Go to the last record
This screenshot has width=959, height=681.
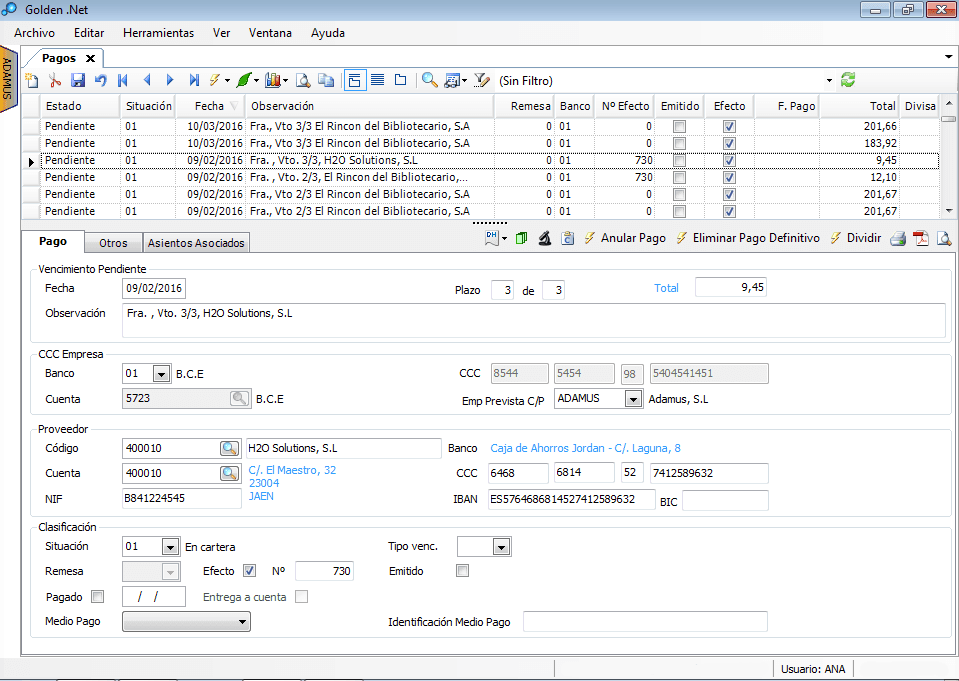(194, 80)
